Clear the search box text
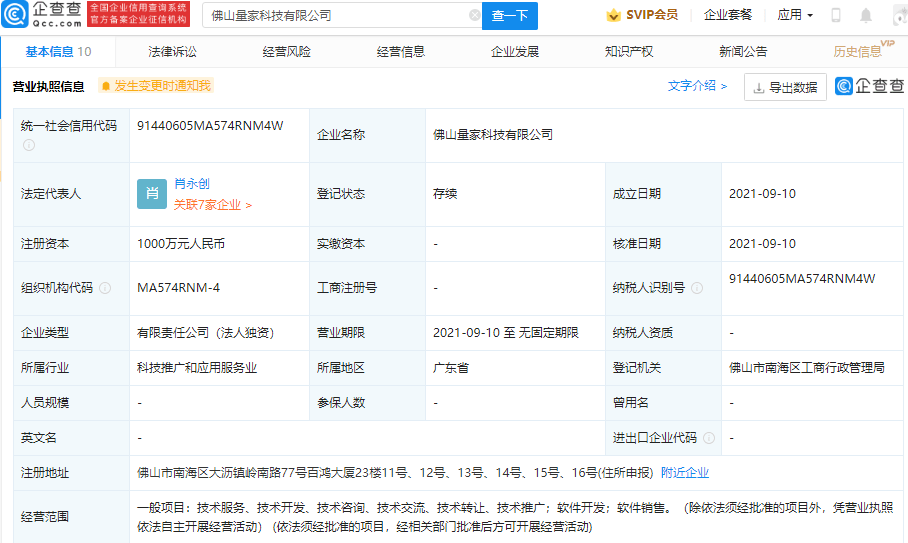This screenshot has height=543, width=908. click(474, 16)
